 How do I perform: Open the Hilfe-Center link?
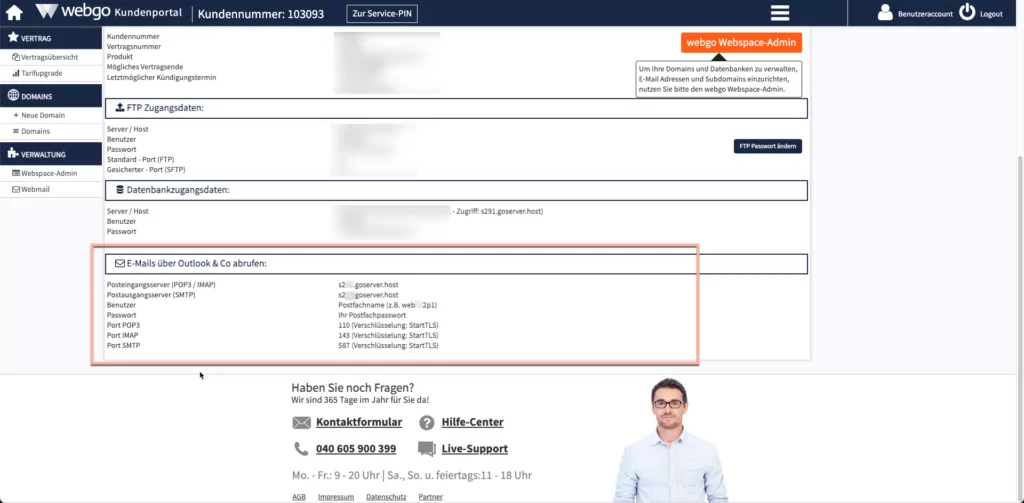click(472, 422)
